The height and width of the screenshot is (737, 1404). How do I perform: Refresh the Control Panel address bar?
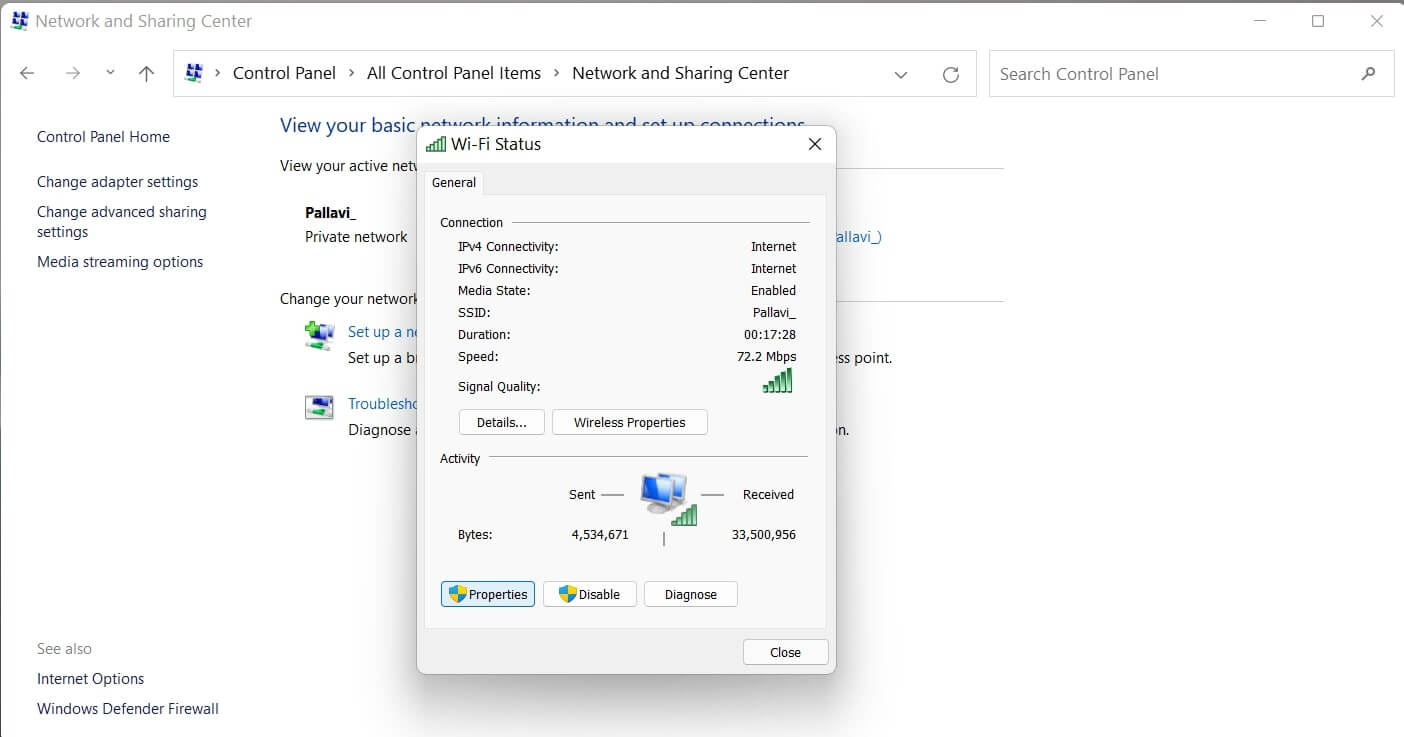click(951, 74)
